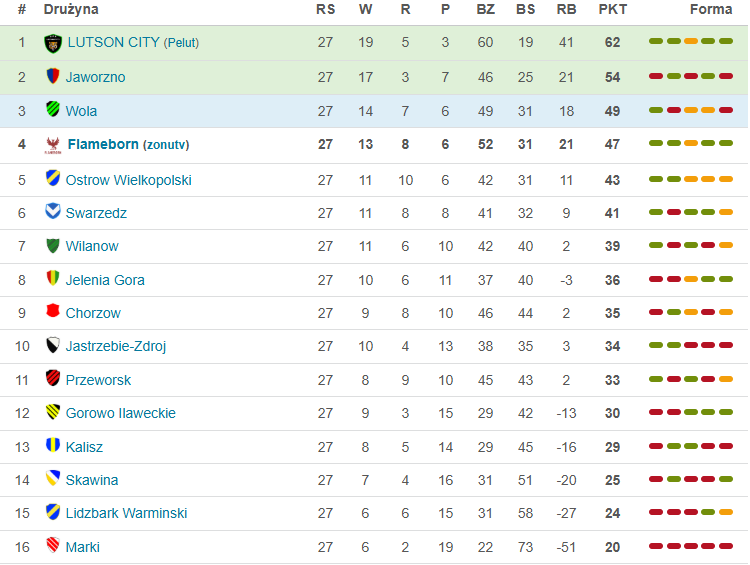Click the Jaworzno team shield icon

tap(53, 77)
